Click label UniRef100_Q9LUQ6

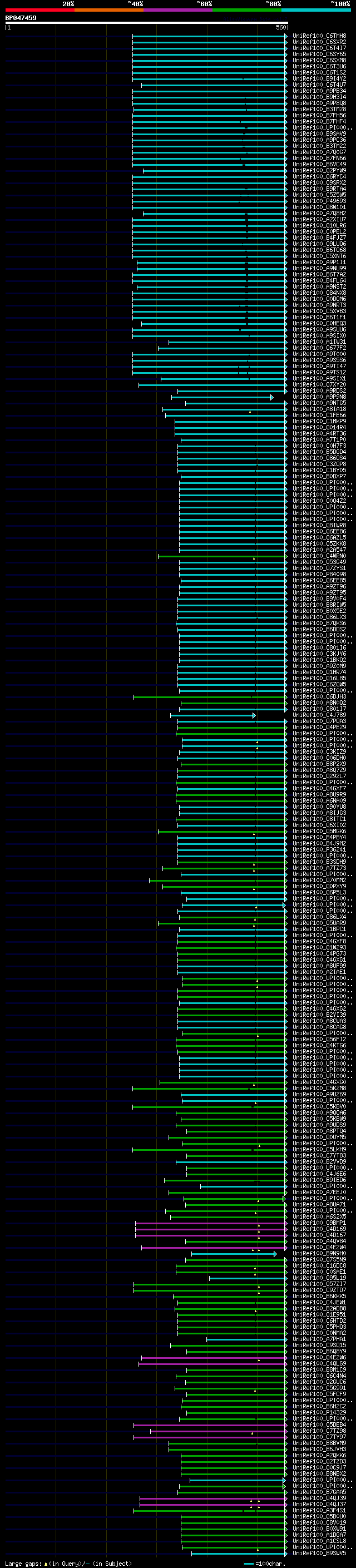[319, 244]
